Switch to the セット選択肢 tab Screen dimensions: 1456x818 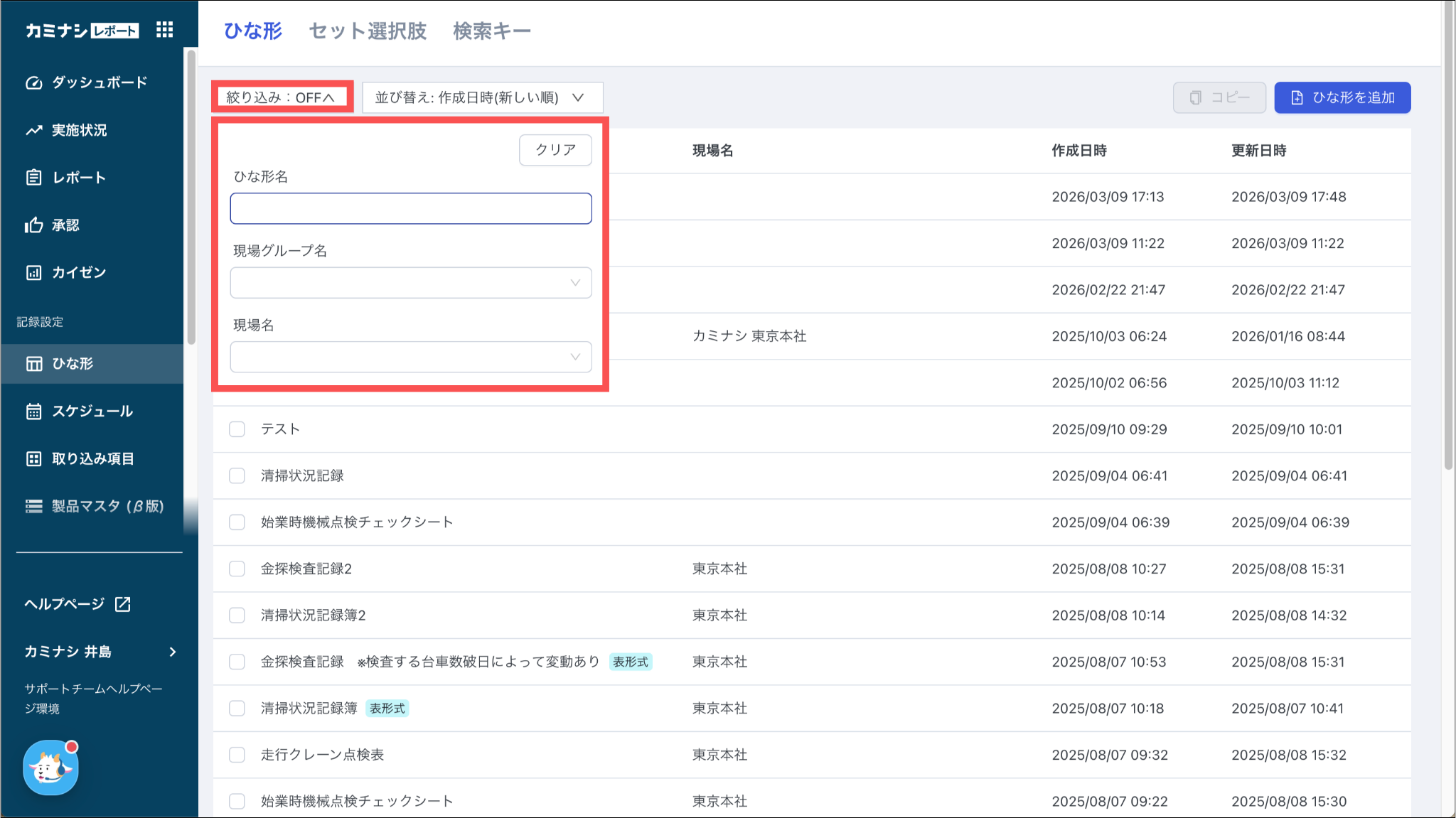368,31
